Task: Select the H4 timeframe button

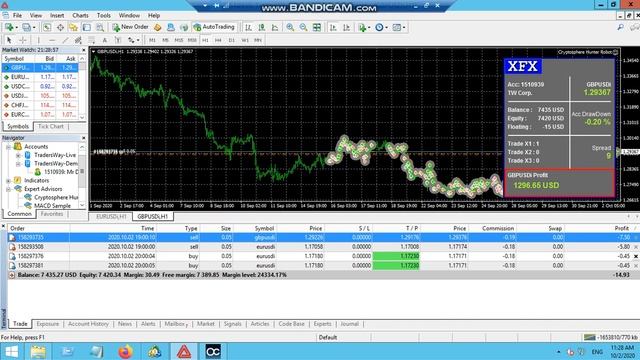Action: coord(218,40)
